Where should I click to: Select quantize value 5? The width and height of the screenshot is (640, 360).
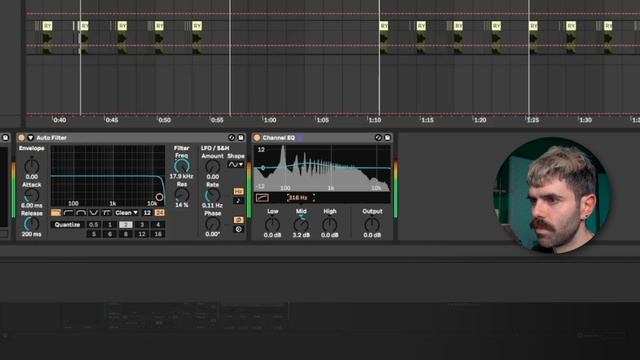tap(93, 234)
